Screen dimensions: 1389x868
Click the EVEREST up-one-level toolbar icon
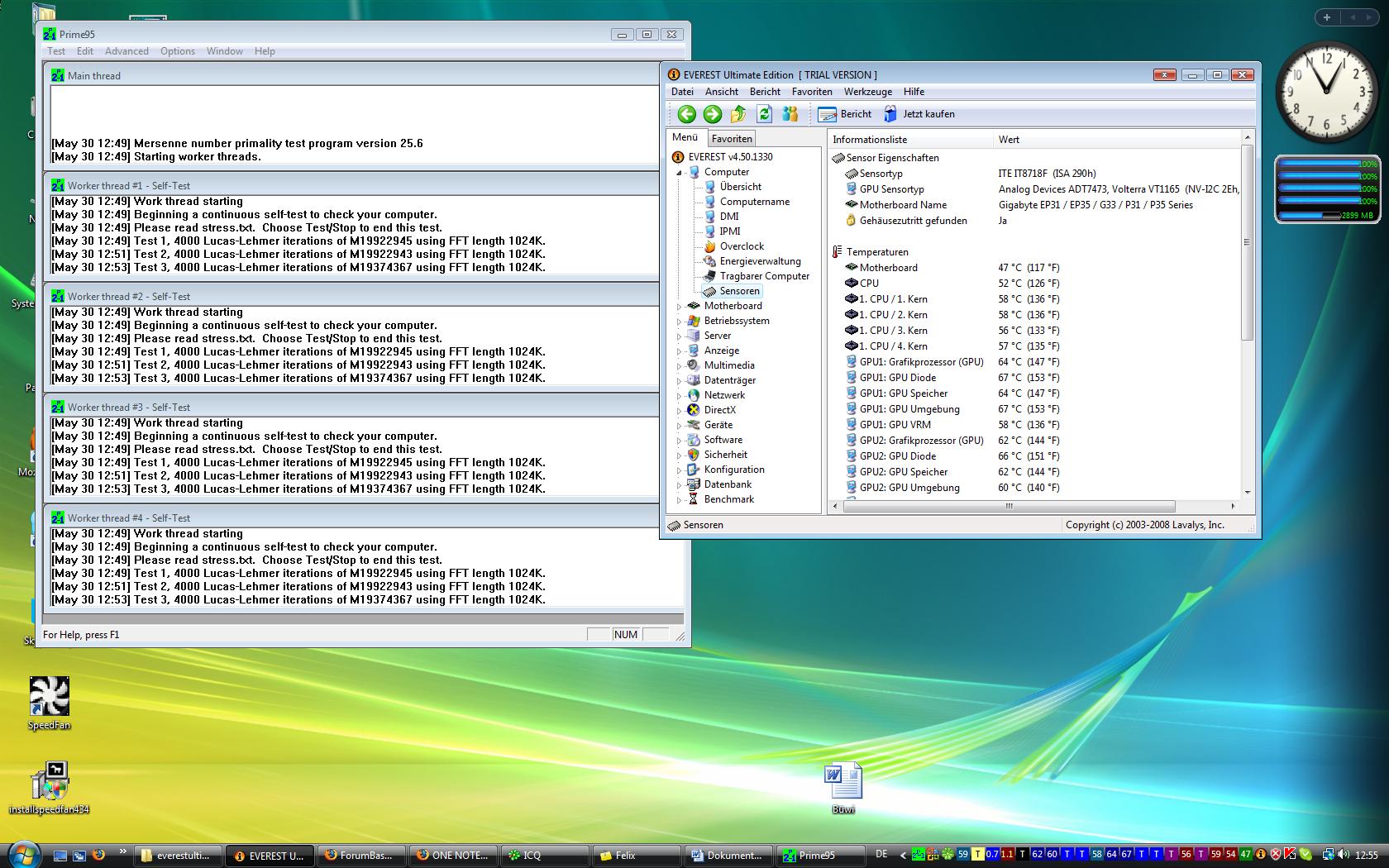(x=738, y=114)
